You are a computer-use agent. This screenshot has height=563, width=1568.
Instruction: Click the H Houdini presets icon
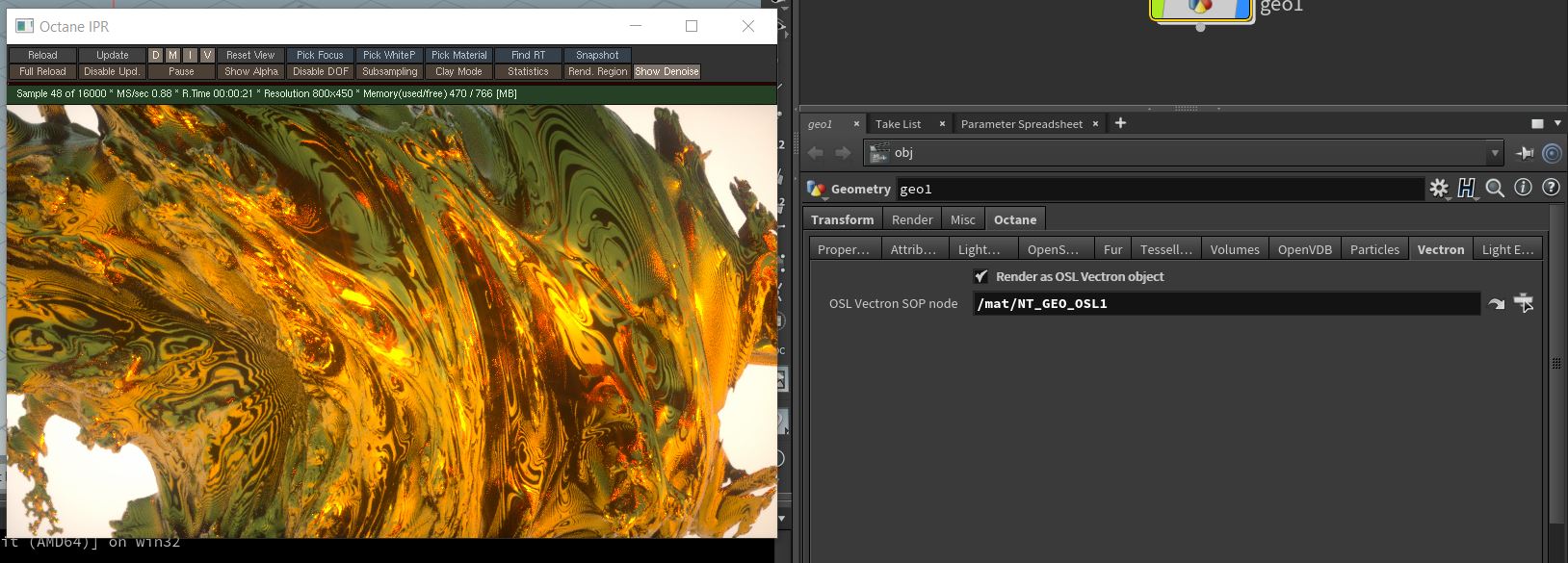point(1466,189)
